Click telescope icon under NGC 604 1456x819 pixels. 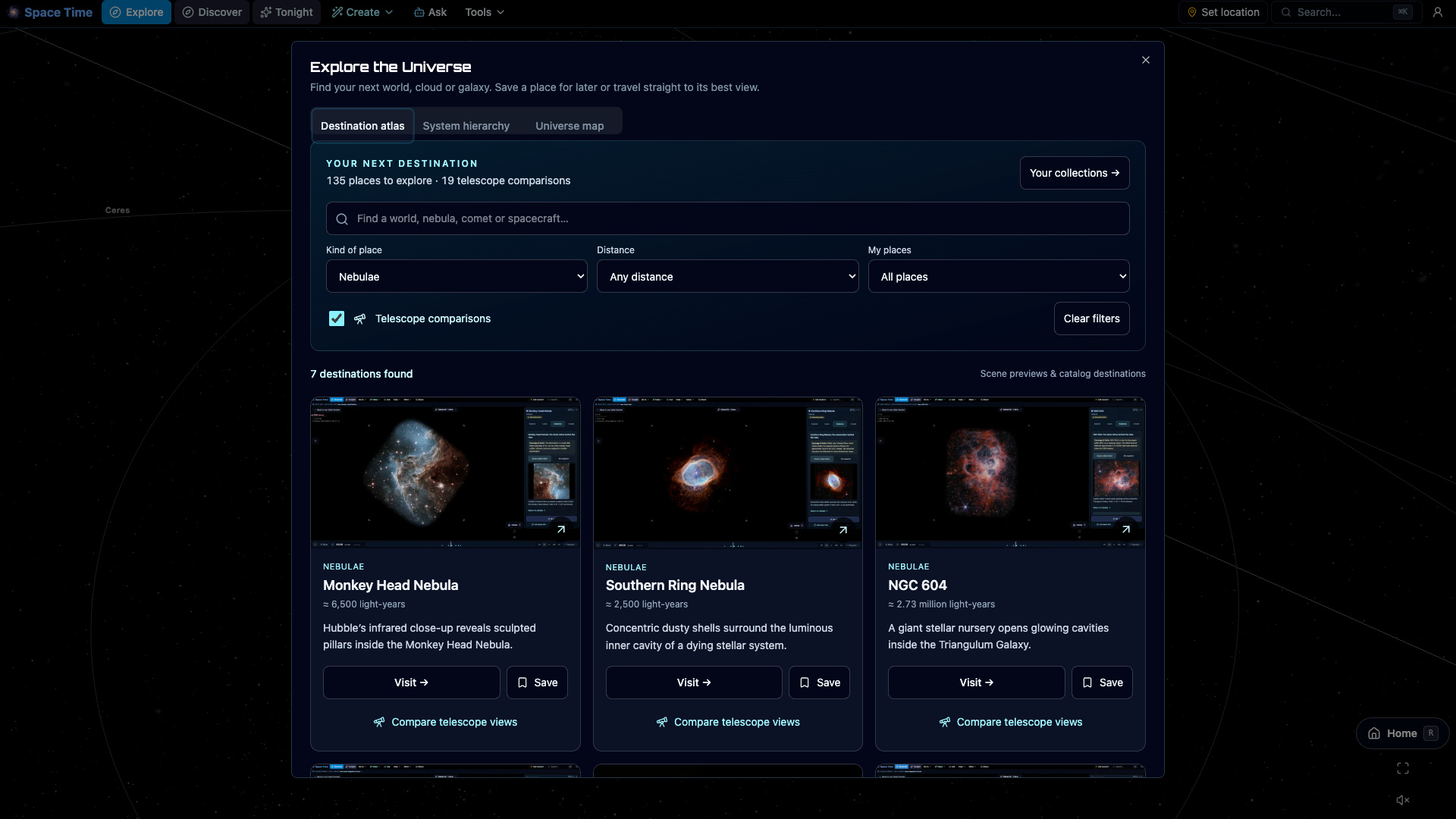click(x=945, y=723)
